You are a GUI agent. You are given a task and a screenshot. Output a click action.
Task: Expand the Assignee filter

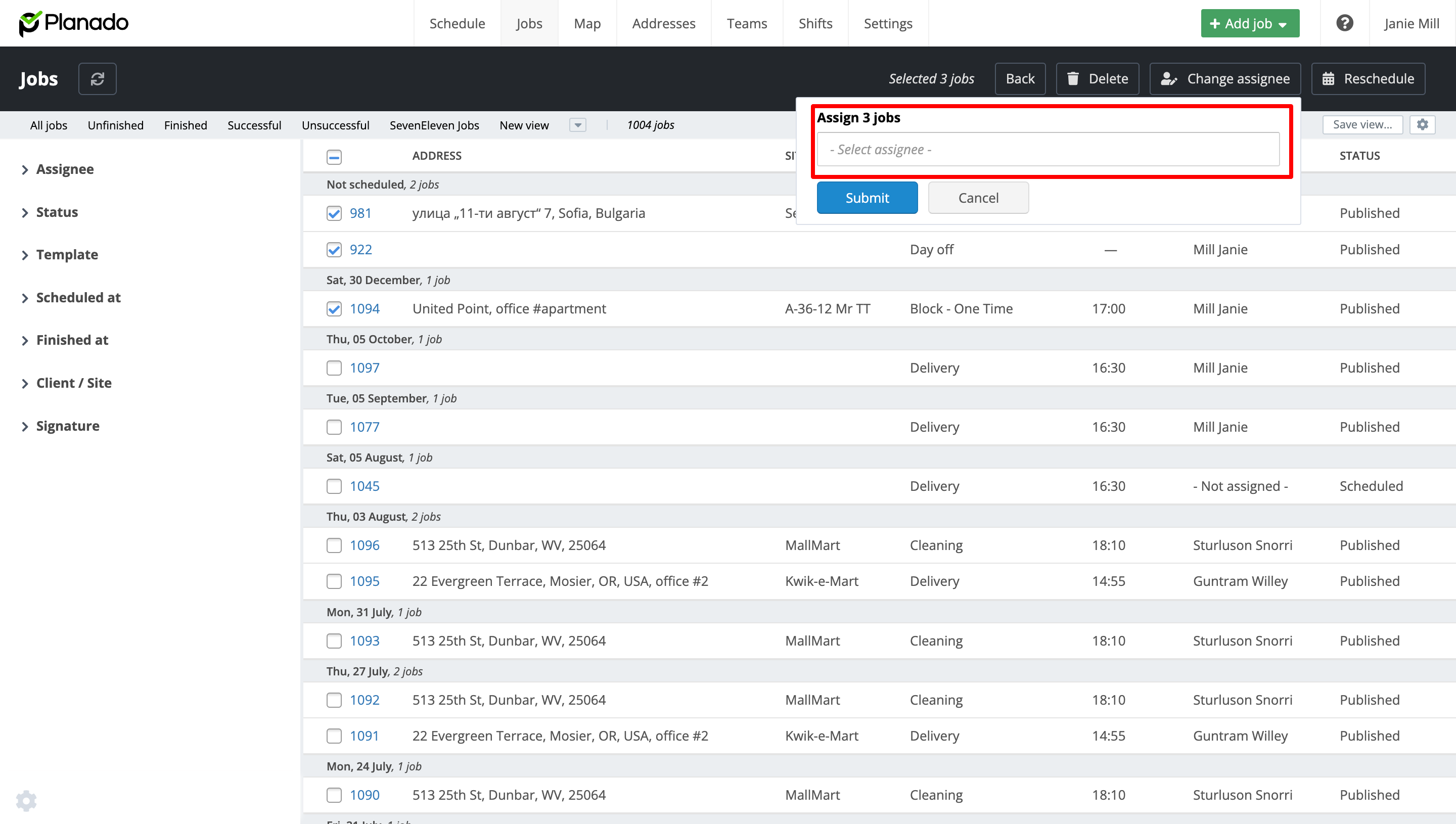click(x=65, y=169)
